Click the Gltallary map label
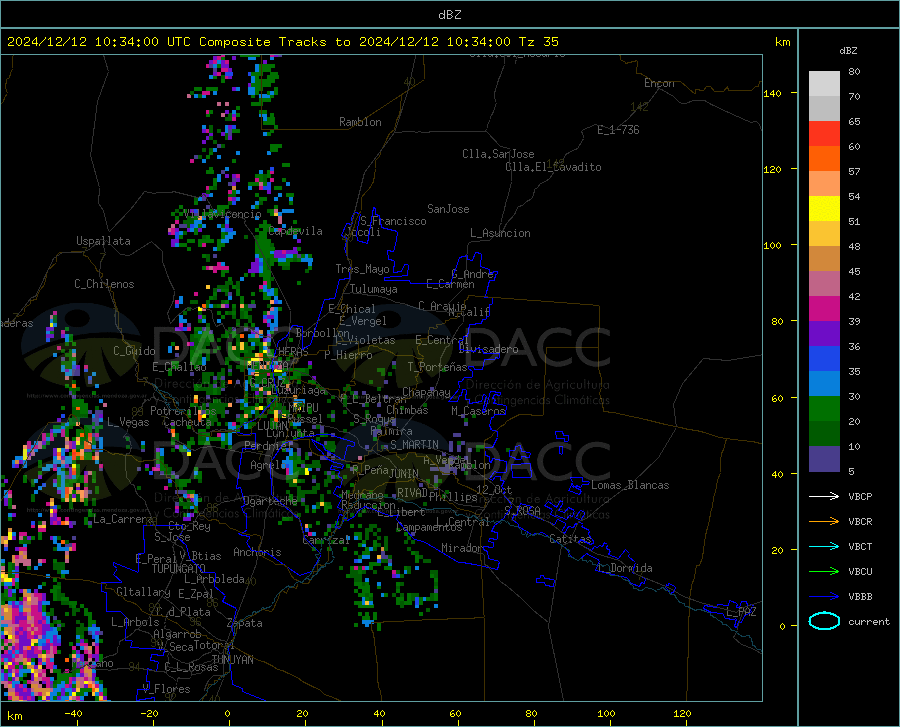This screenshot has height=727, width=900. (143, 592)
